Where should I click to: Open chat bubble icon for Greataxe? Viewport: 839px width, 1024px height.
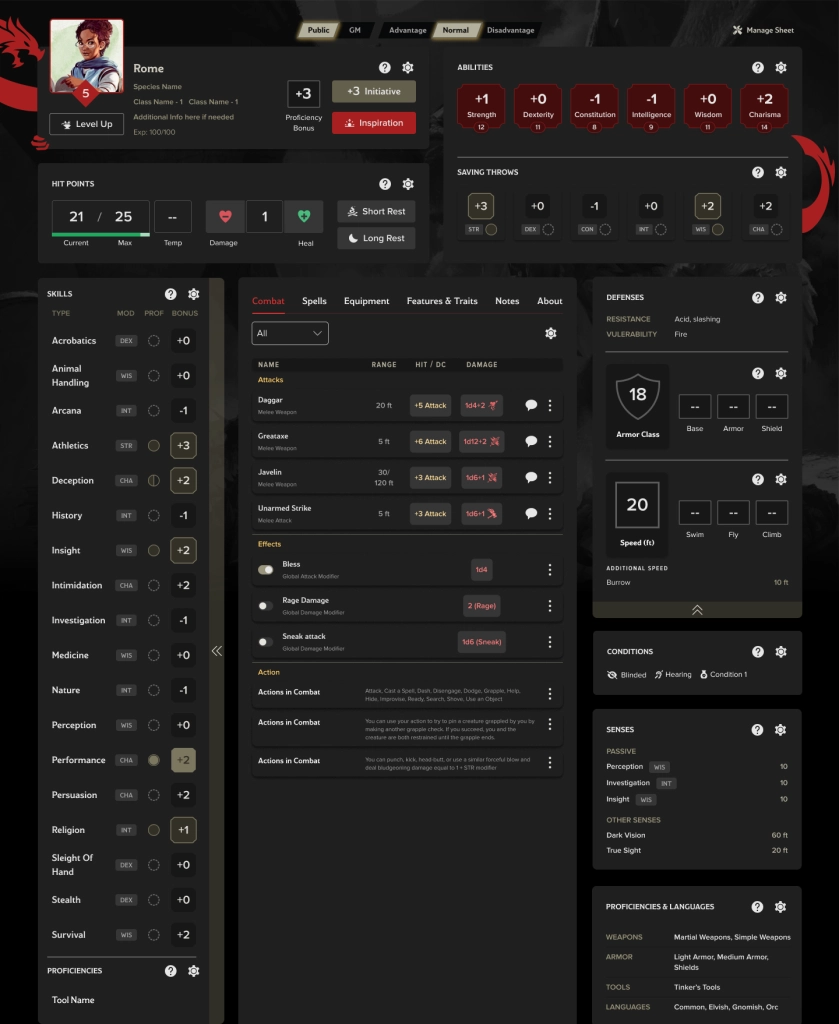click(x=531, y=441)
